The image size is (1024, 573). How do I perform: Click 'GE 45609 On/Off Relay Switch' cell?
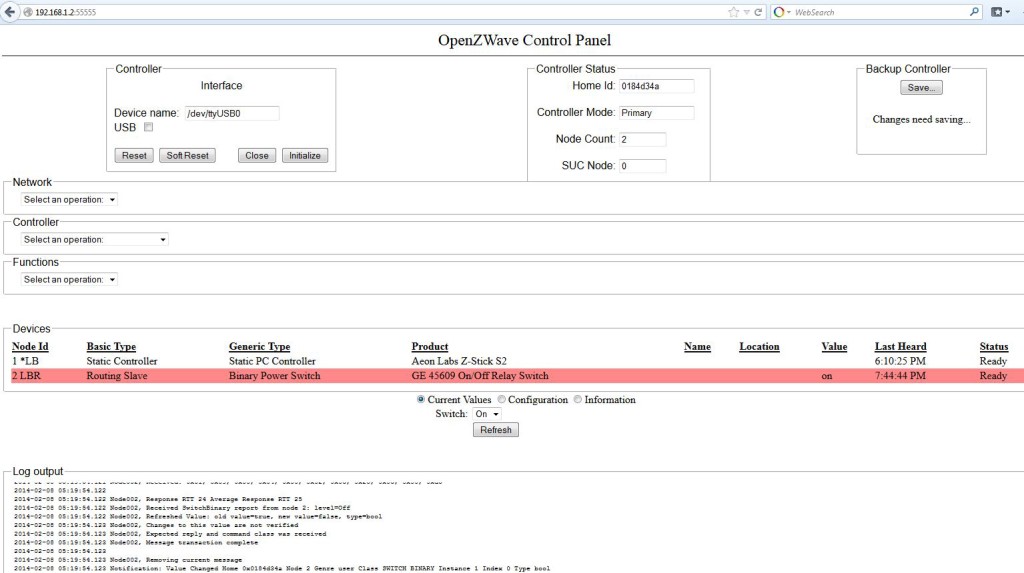pos(480,376)
